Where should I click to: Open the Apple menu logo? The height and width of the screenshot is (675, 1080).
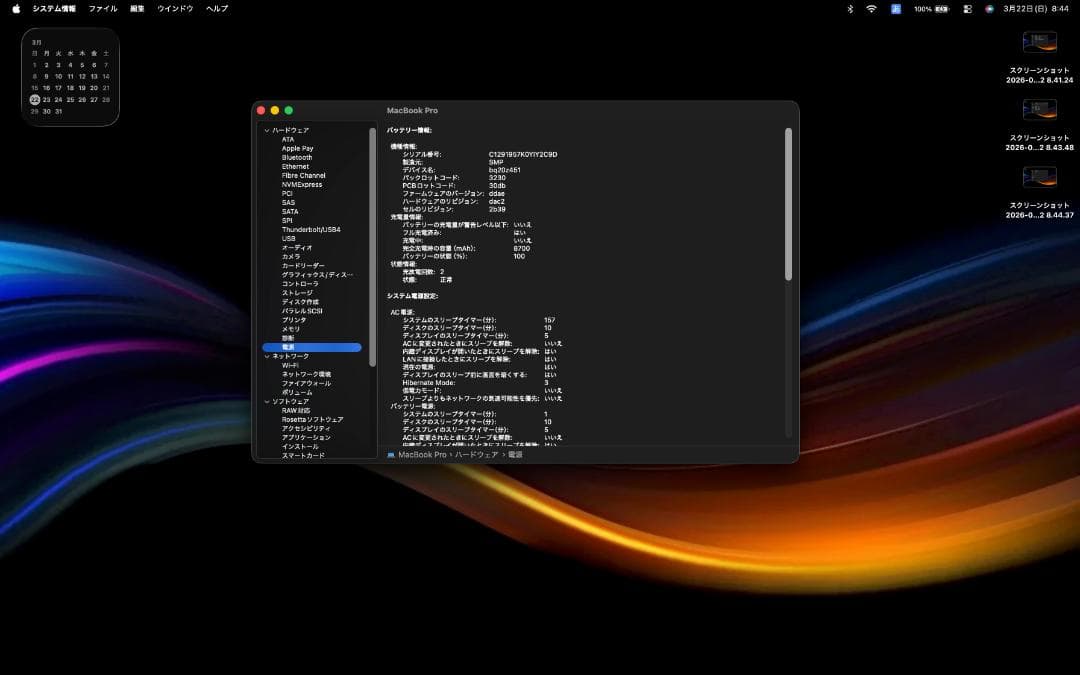(x=16, y=8)
